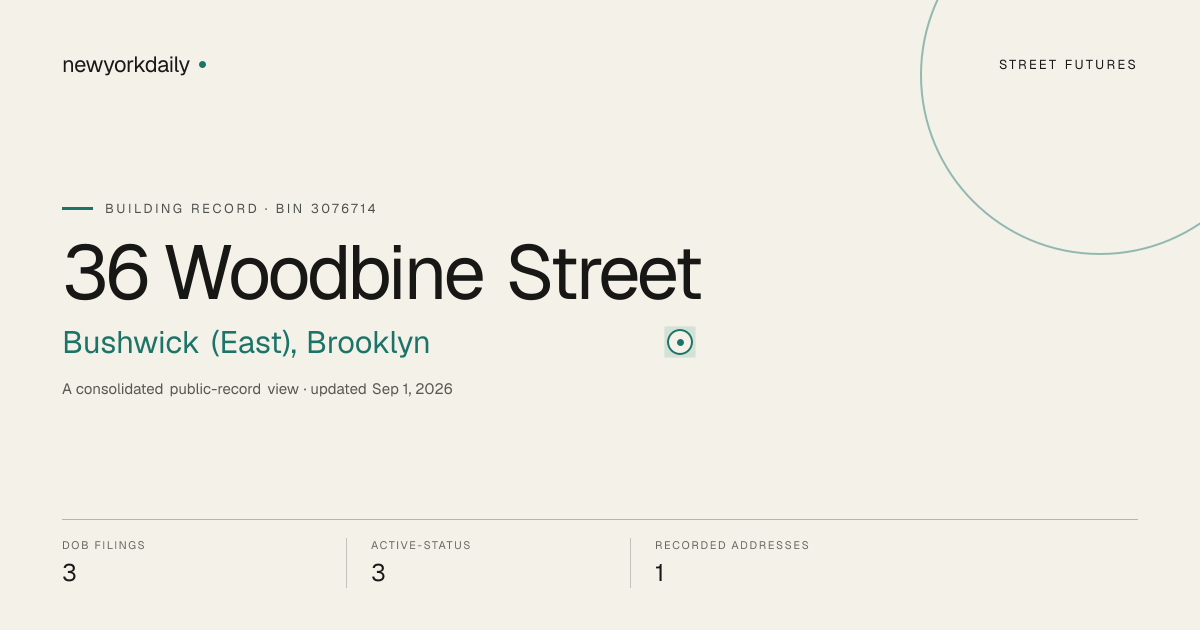View the Recorded Addresses stat
The height and width of the screenshot is (630, 1200).
pyautogui.click(x=732, y=562)
